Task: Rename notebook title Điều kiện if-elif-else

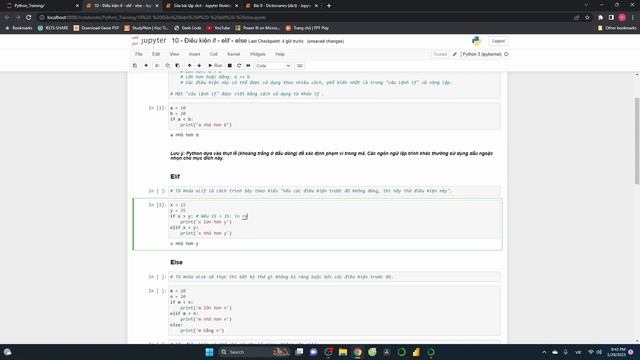Action: coord(209,41)
